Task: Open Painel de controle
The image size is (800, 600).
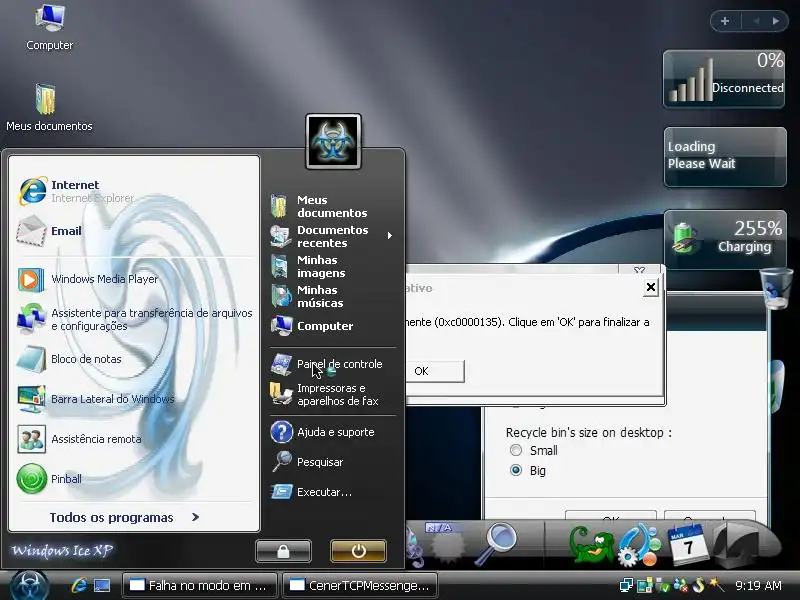Action: click(327, 364)
